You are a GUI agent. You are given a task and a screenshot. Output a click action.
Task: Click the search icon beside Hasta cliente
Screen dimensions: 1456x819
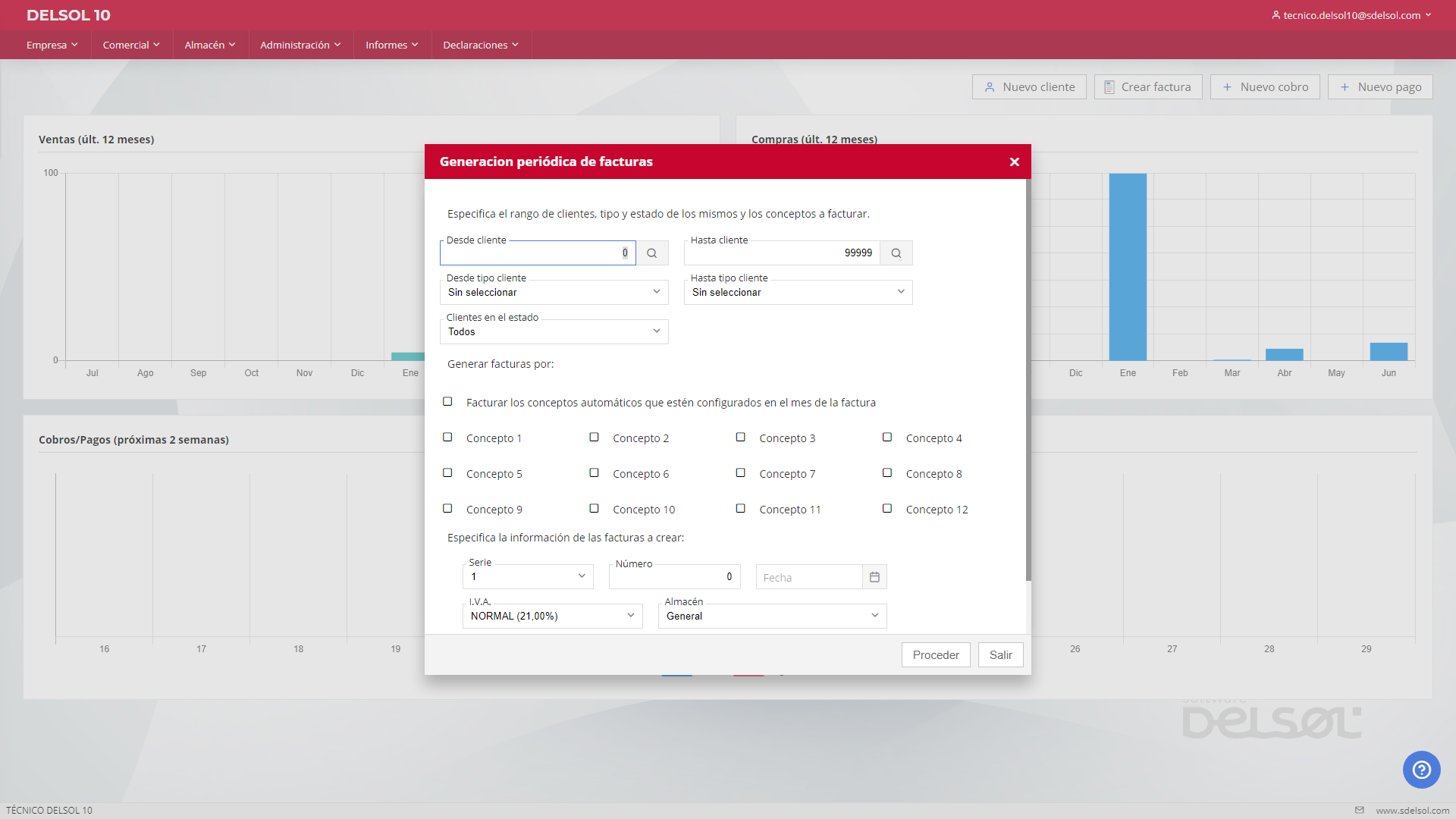pos(896,253)
